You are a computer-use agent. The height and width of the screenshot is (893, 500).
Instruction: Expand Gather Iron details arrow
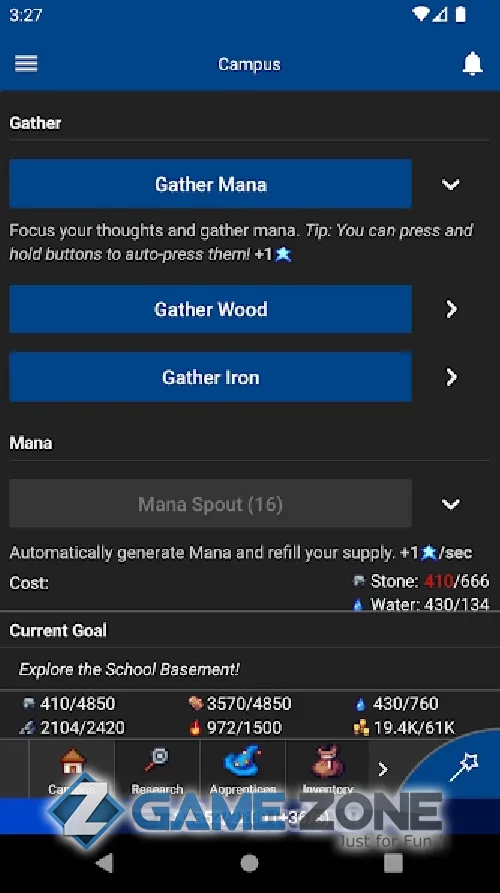[451, 377]
